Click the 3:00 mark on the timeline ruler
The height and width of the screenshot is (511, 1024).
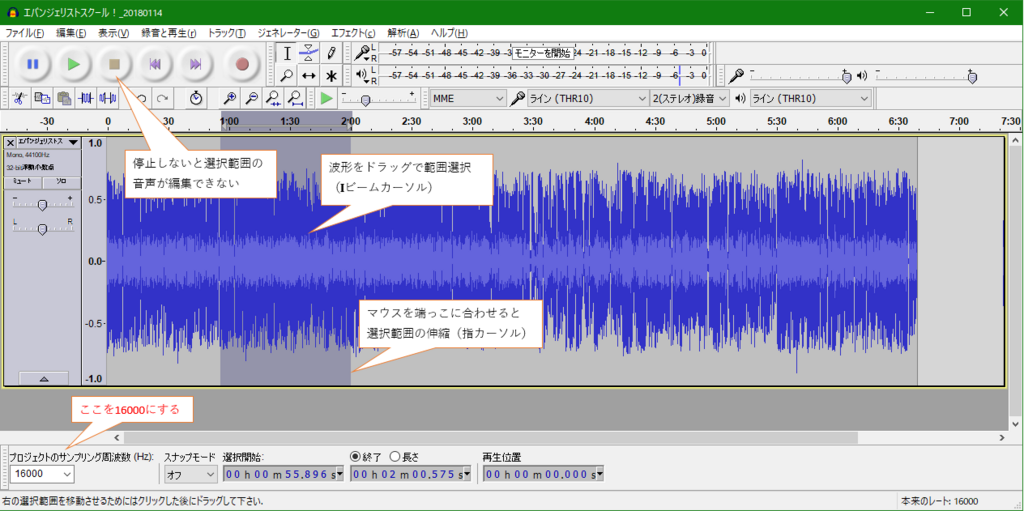(x=472, y=121)
